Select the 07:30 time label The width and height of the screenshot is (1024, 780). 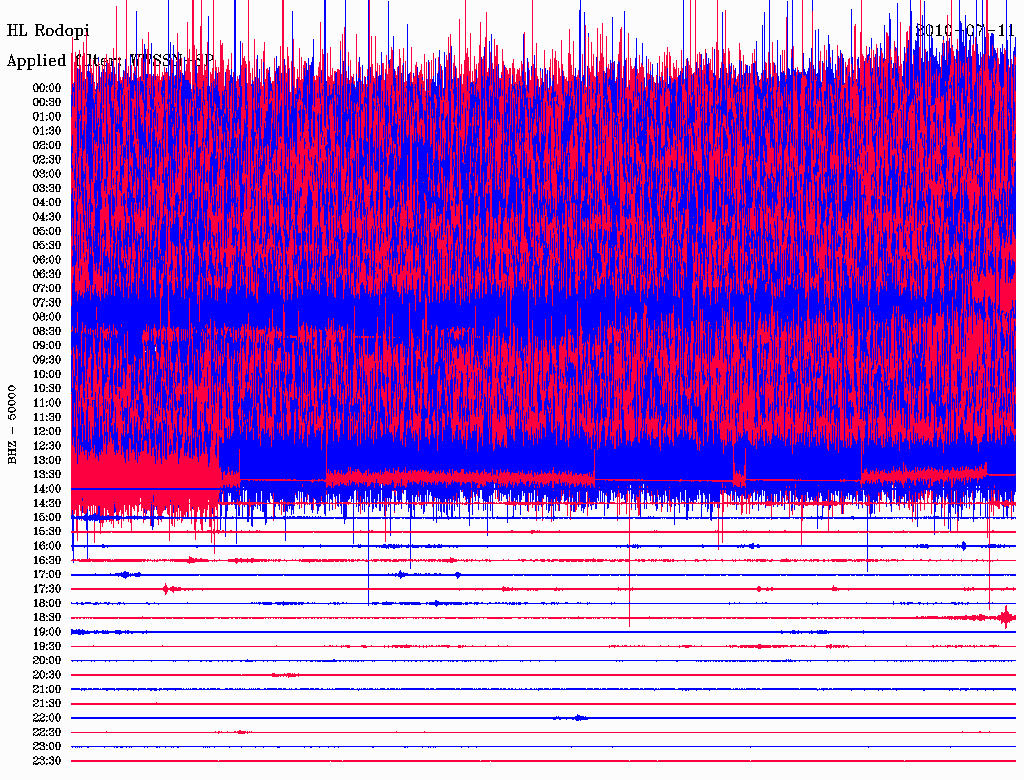point(47,302)
